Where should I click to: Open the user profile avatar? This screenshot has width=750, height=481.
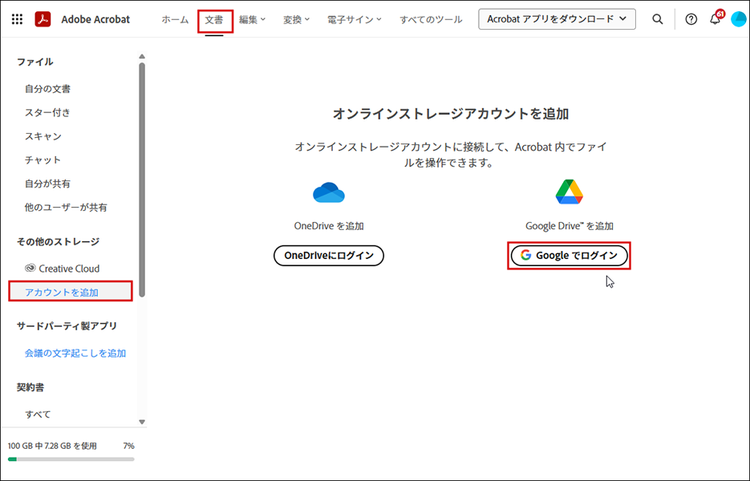pyautogui.click(x=740, y=19)
